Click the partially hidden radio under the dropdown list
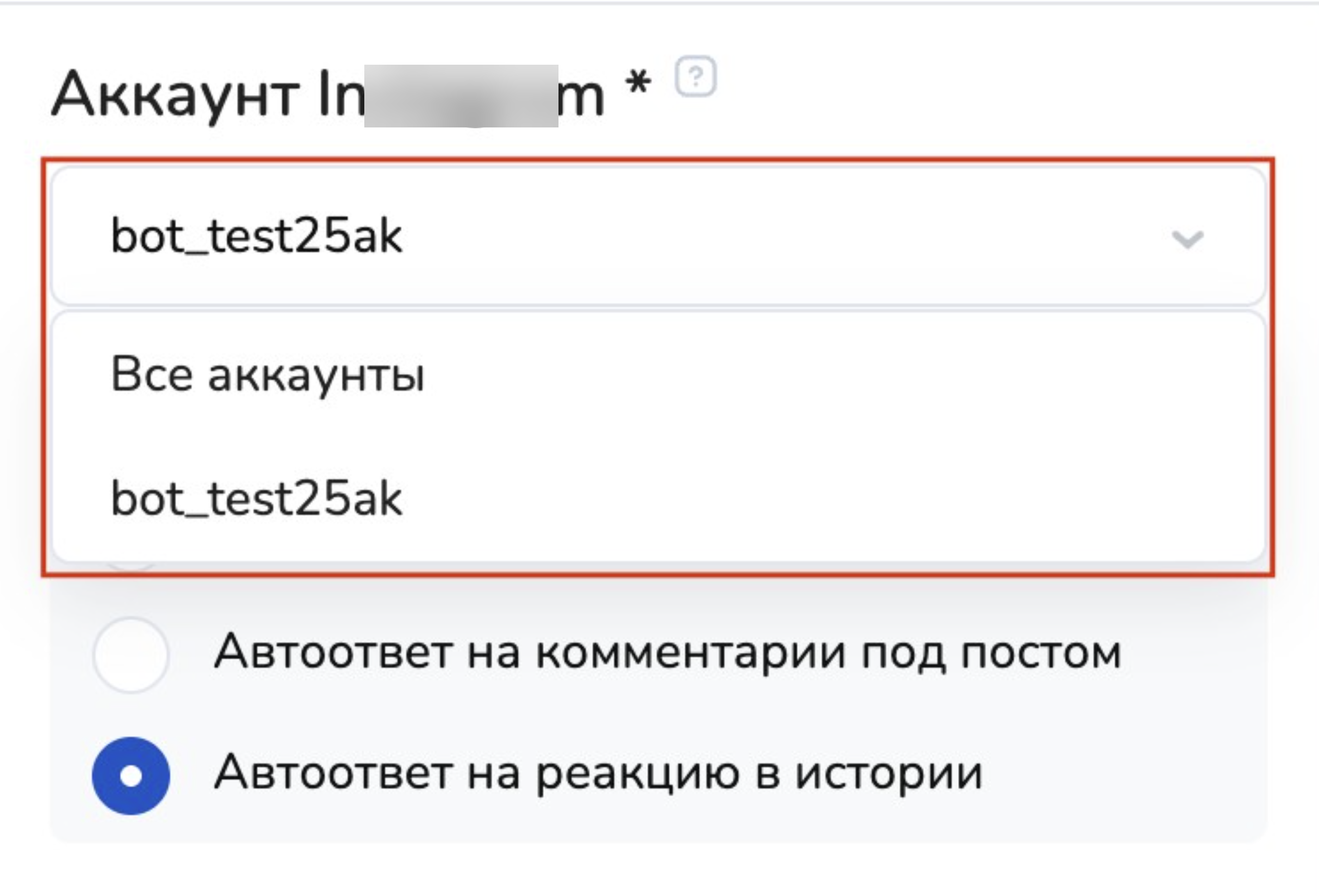The height and width of the screenshot is (896, 1319). [131, 566]
